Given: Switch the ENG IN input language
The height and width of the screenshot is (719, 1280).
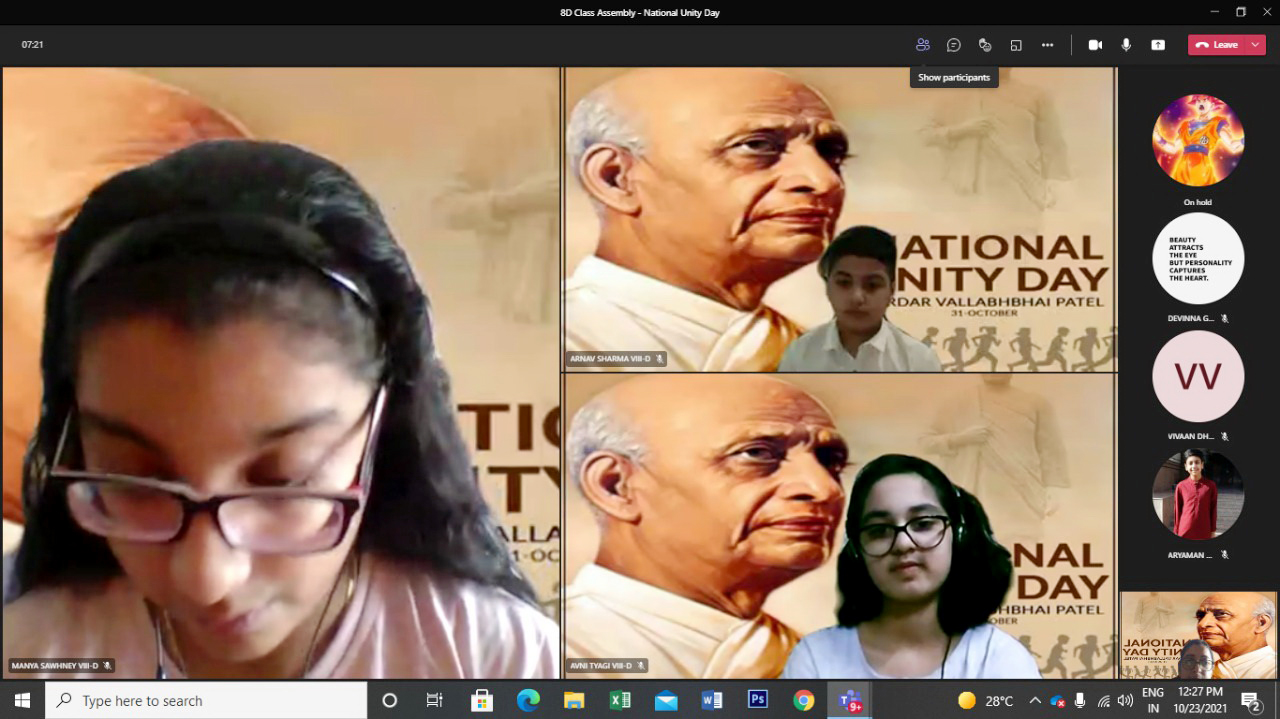Looking at the screenshot, I should pos(1153,700).
